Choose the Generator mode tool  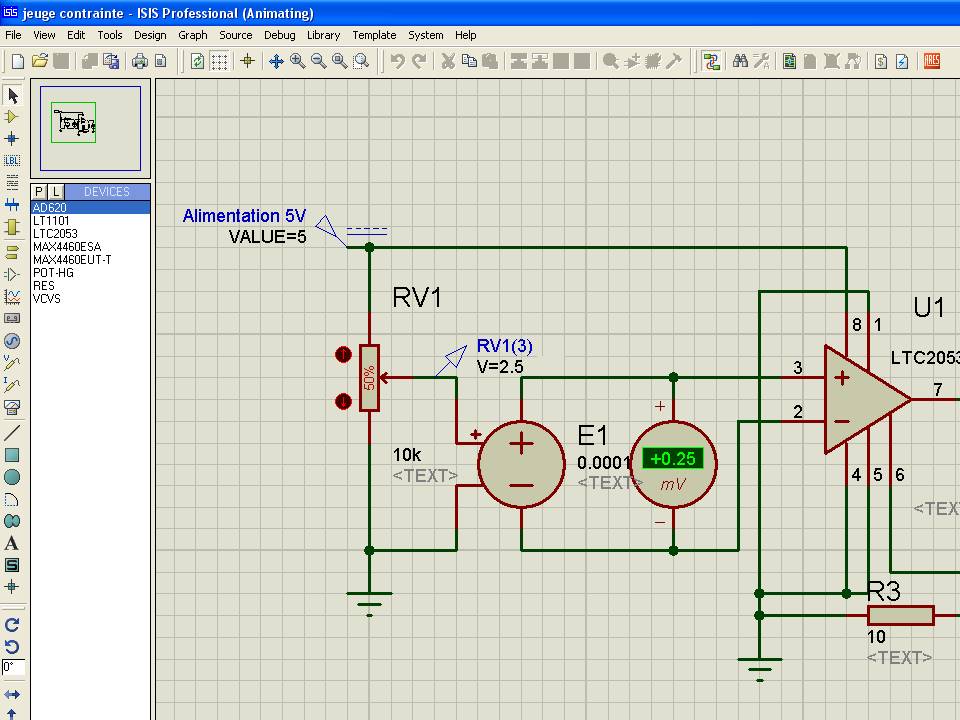tap(12, 341)
